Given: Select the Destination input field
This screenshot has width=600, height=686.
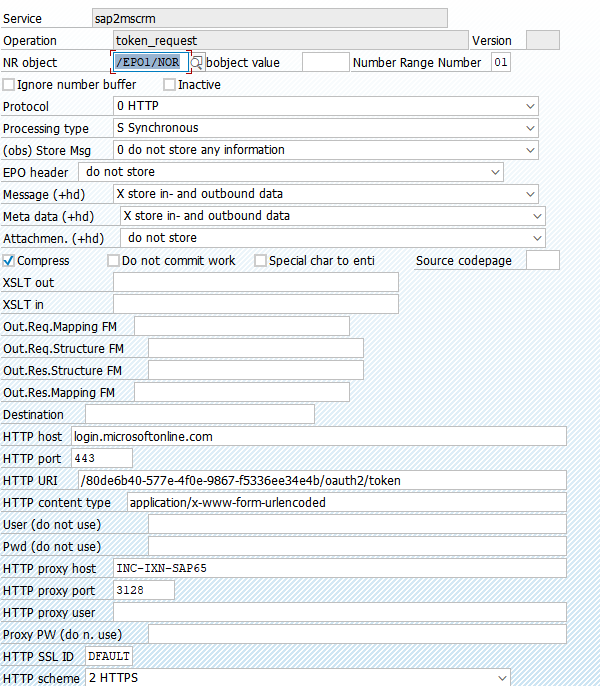Looking at the screenshot, I should point(200,414).
